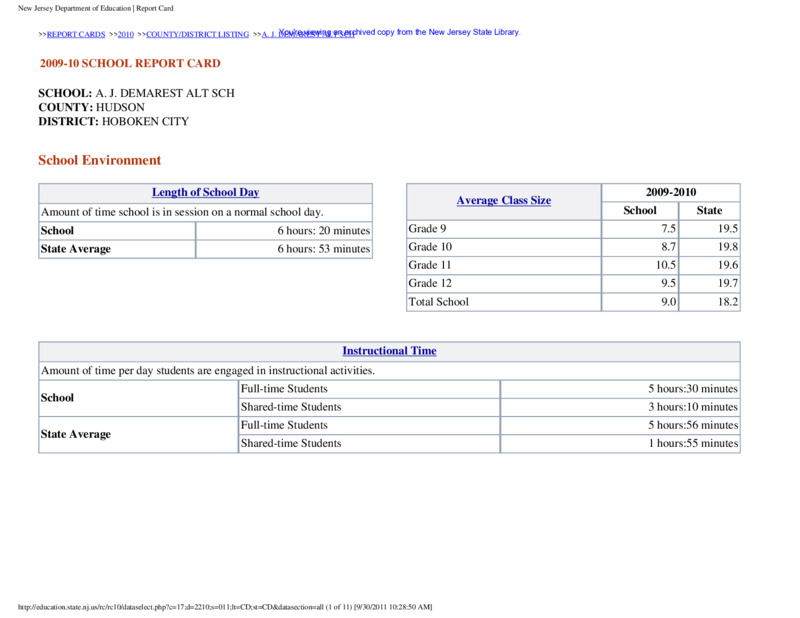The width and height of the screenshot is (800, 618).
Task: Select the Grade 12 state value 19.7
Action: (728, 283)
